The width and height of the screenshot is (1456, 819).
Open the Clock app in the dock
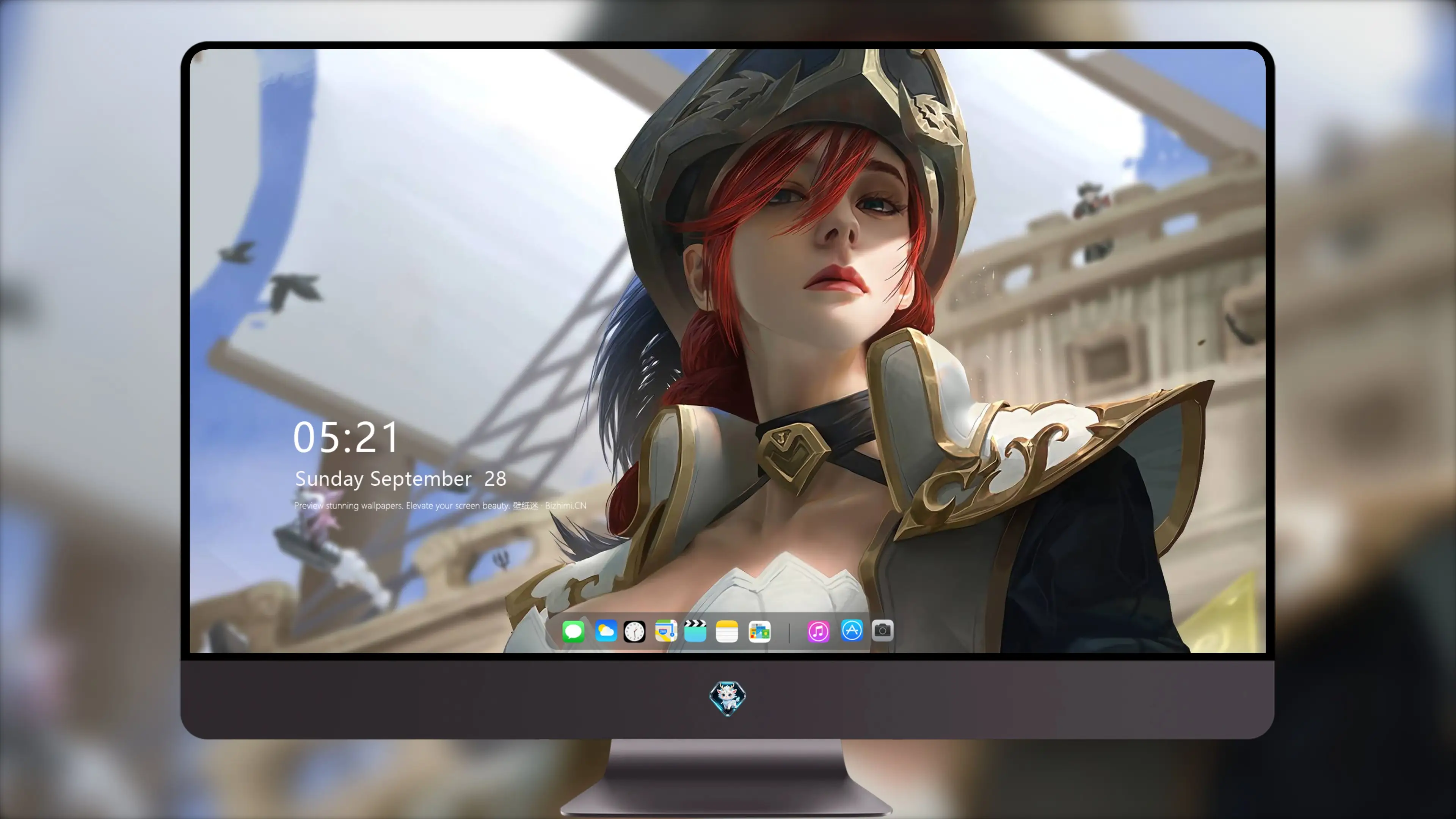coord(634,631)
